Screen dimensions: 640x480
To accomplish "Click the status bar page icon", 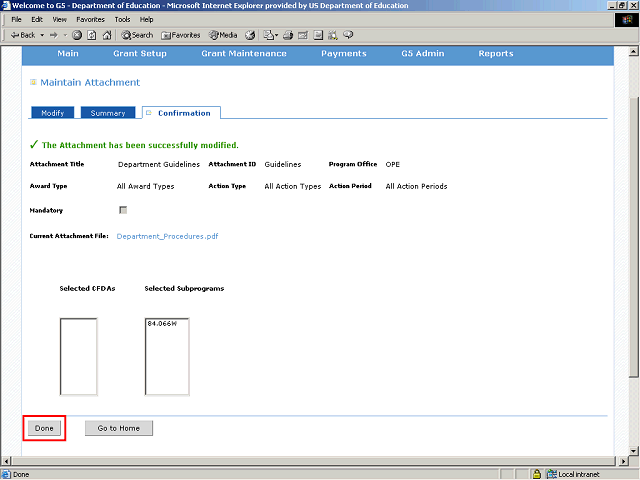I will point(6,474).
